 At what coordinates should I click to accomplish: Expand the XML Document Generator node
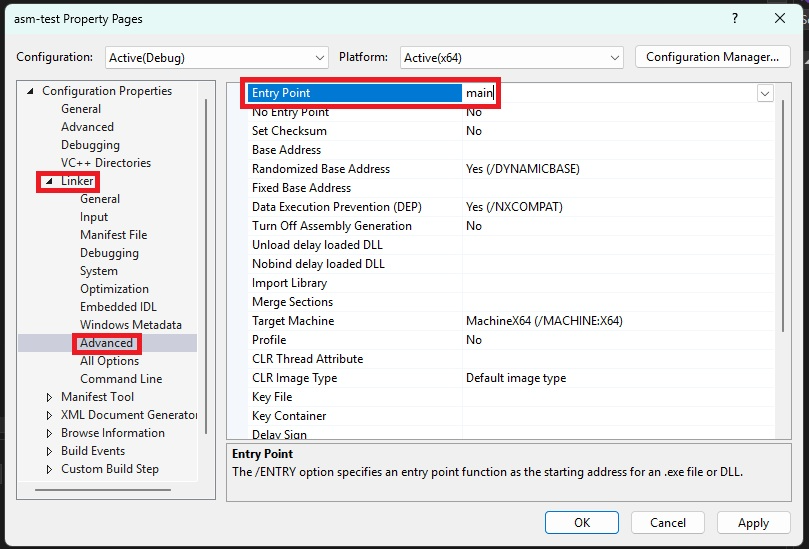point(50,415)
